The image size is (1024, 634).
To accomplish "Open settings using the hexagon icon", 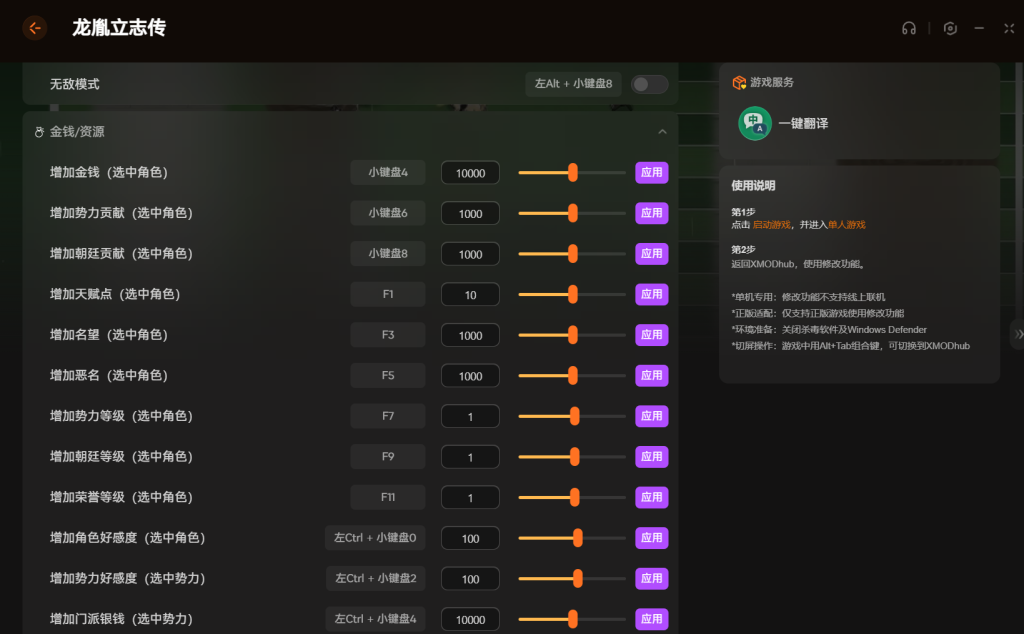I will [x=950, y=28].
